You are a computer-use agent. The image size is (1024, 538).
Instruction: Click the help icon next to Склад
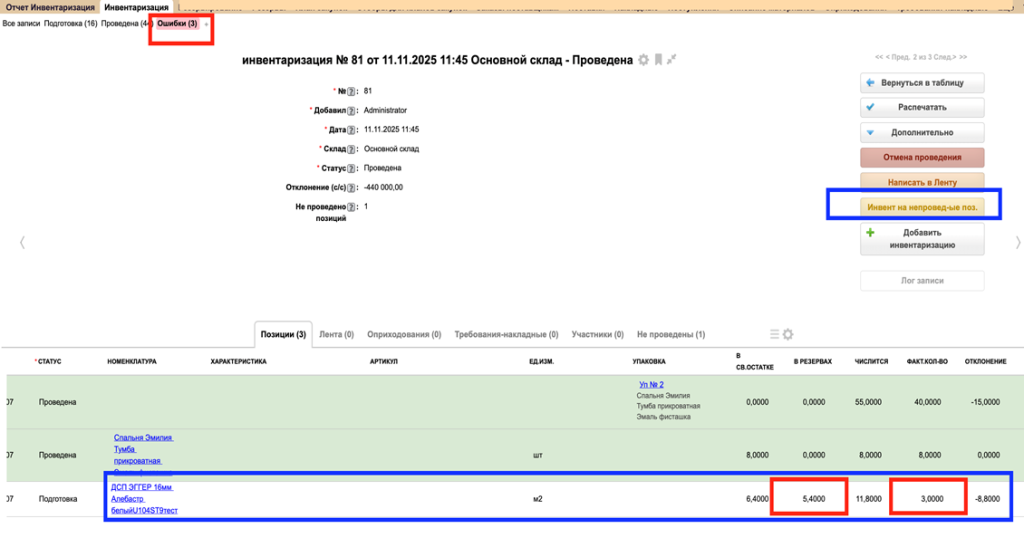(352, 149)
